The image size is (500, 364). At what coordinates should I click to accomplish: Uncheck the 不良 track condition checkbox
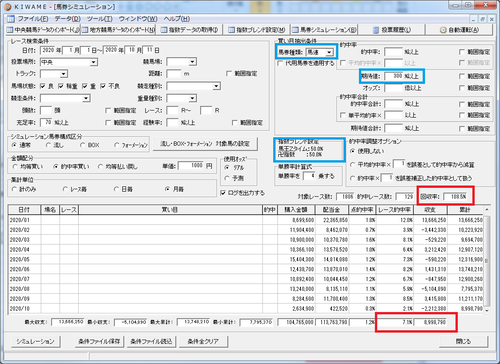[103, 86]
